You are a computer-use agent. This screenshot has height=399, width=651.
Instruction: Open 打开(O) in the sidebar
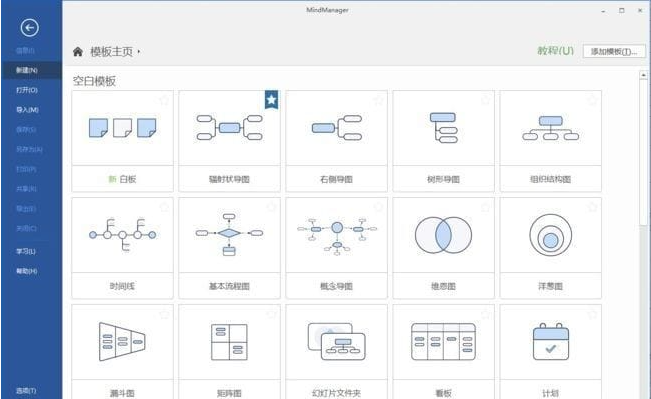point(27,90)
